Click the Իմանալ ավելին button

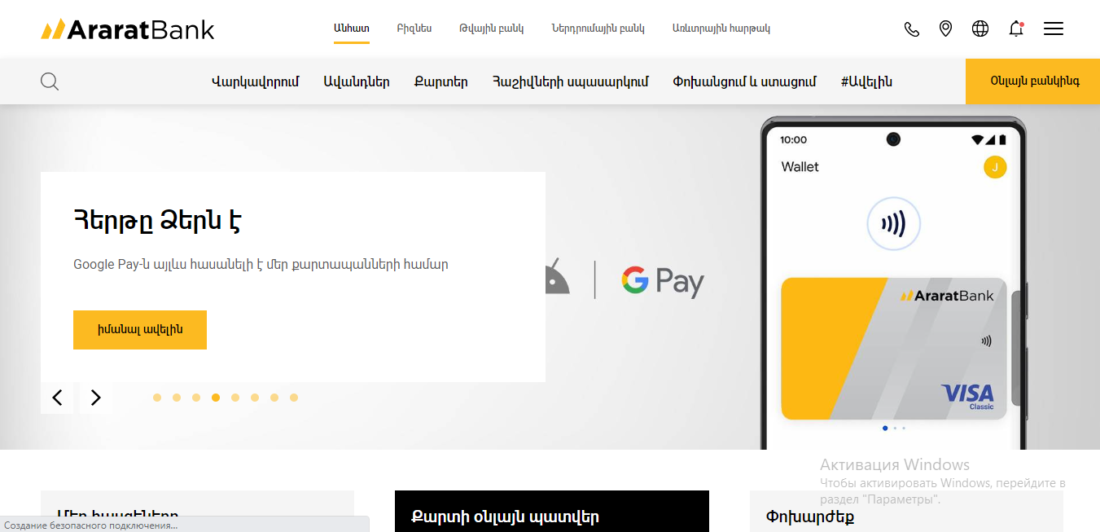140,330
